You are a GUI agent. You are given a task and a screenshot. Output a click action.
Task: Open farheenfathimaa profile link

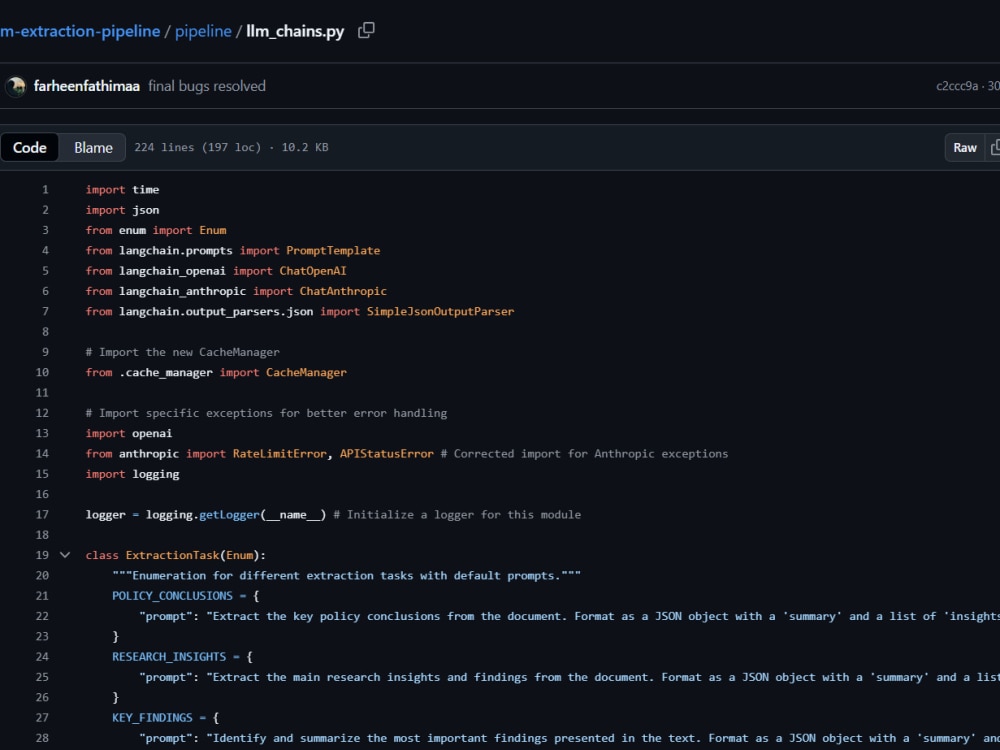pyautogui.click(x=87, y=86)
